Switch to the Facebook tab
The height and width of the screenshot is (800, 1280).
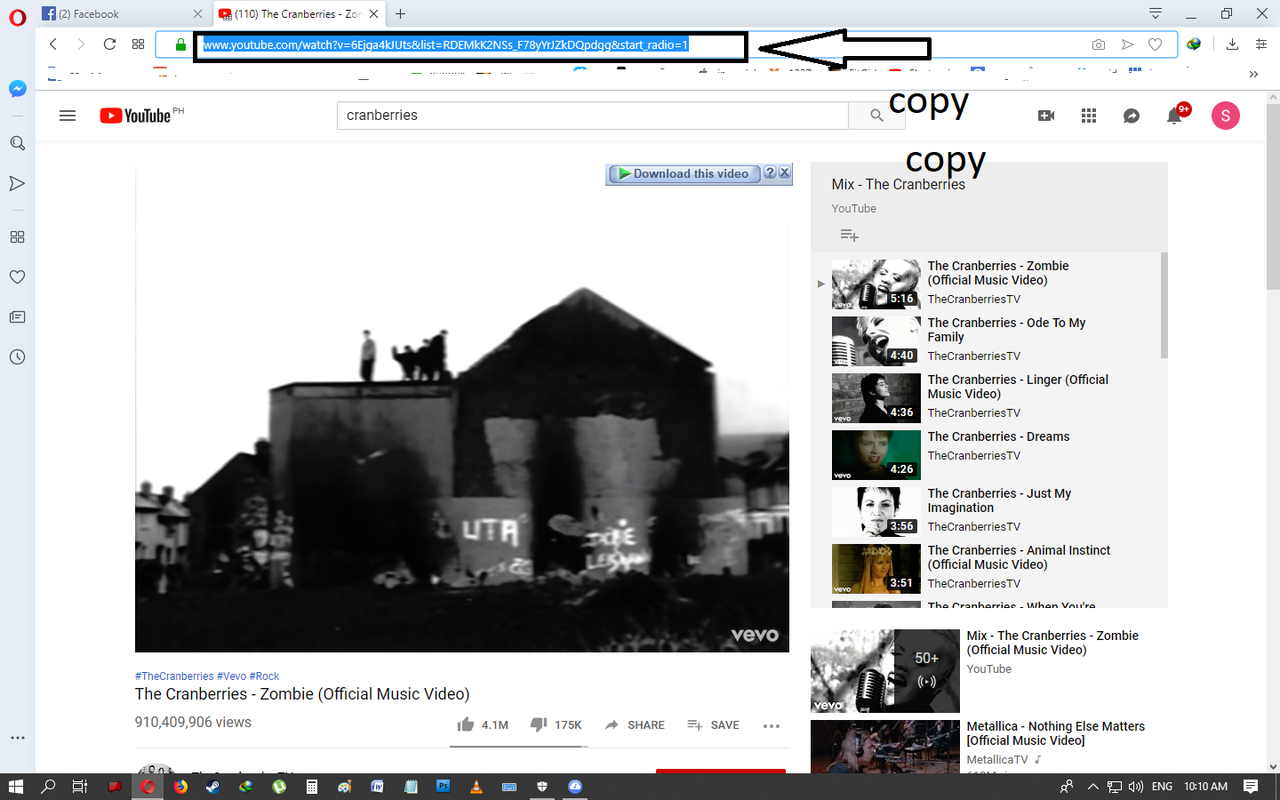[x=124, y=14]
